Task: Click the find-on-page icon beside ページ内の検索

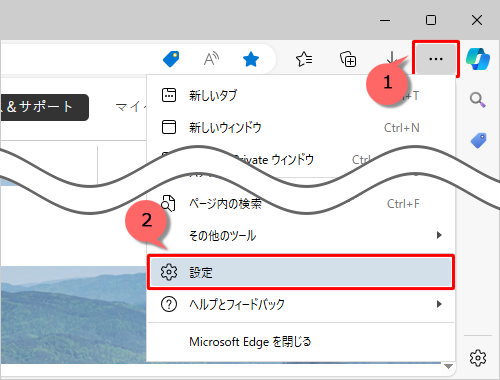Action: (168, 203)
